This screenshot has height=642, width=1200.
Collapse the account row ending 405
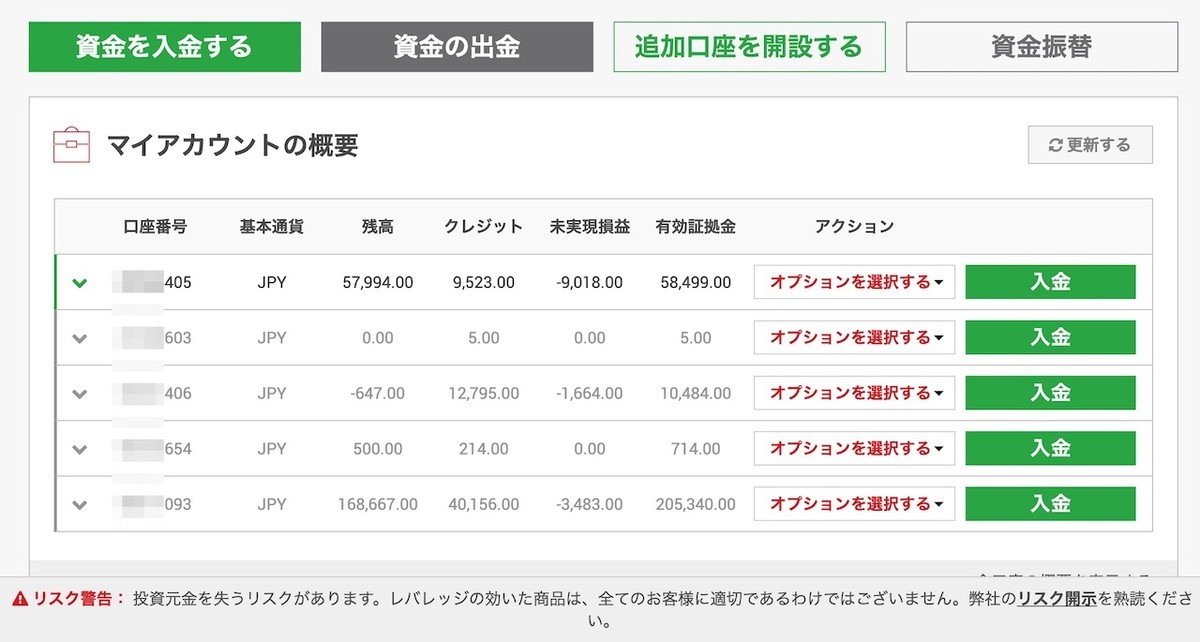click(80, 283)
